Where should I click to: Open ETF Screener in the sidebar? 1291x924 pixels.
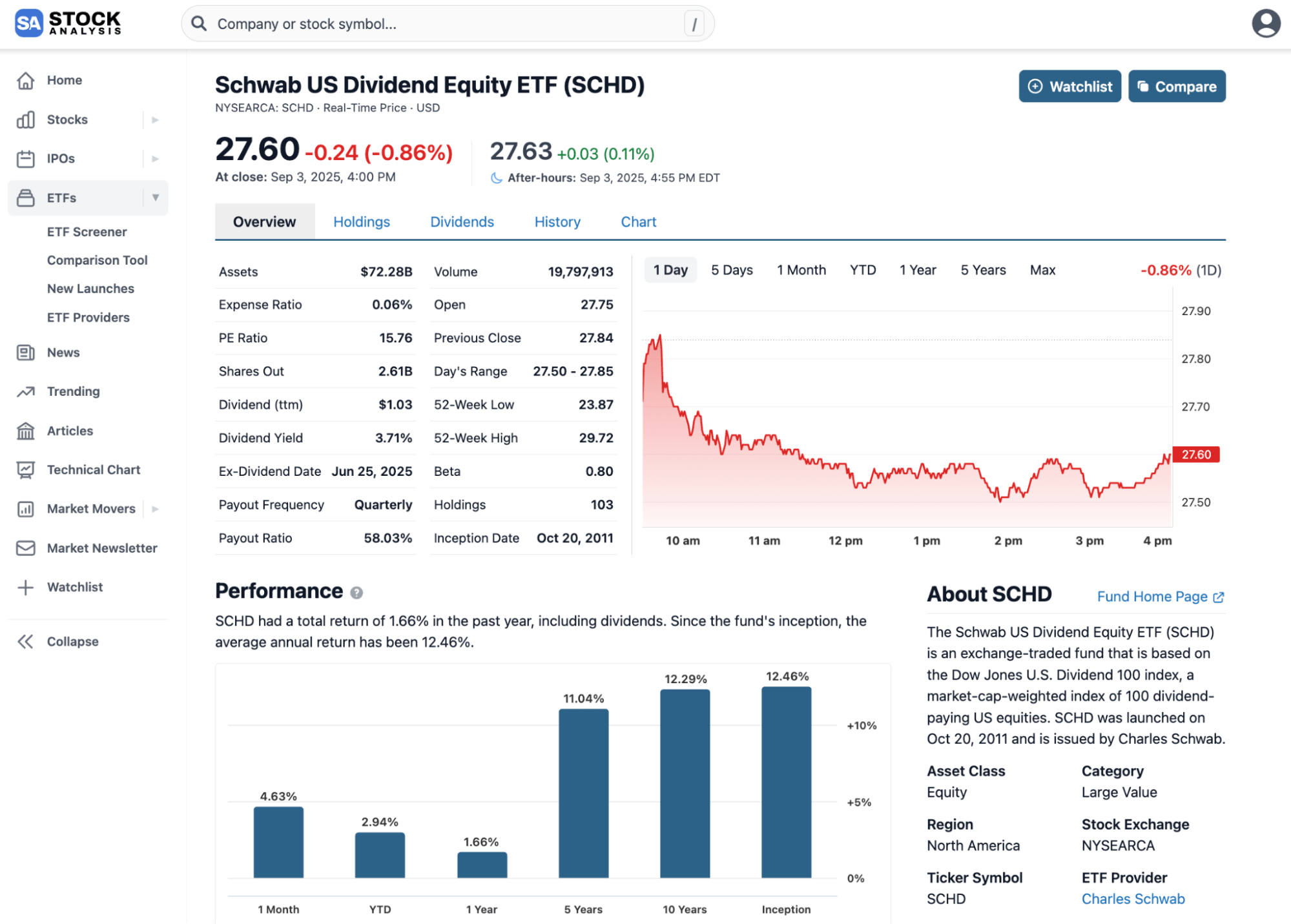point(87,232)
